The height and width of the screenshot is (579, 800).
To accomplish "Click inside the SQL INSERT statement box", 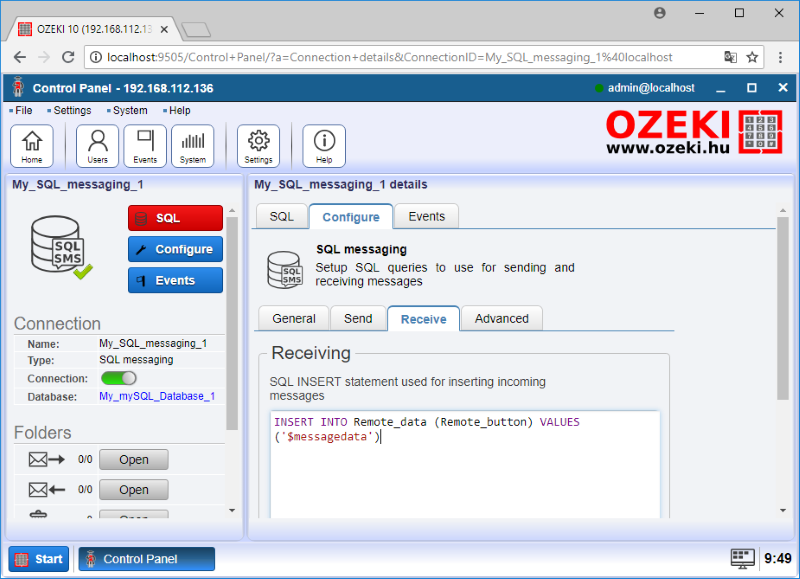I will pyautogui.click(x=465, y=464).
